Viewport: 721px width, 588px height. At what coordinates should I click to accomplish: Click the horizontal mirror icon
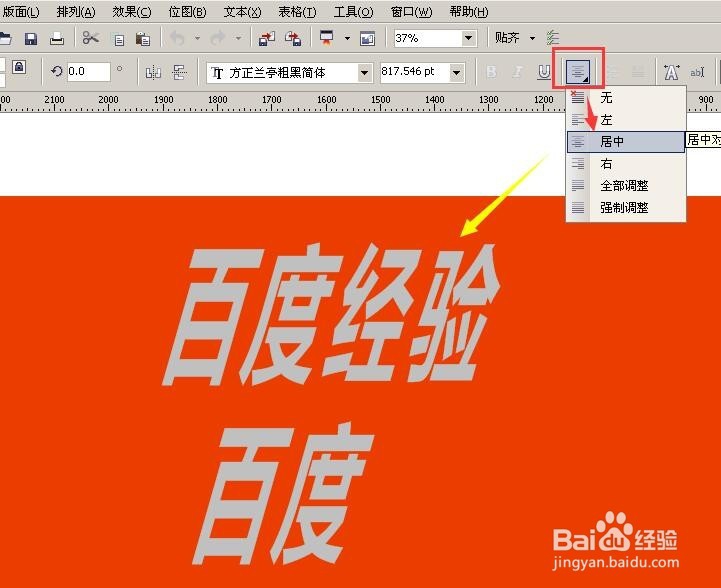tap(153, 72)
